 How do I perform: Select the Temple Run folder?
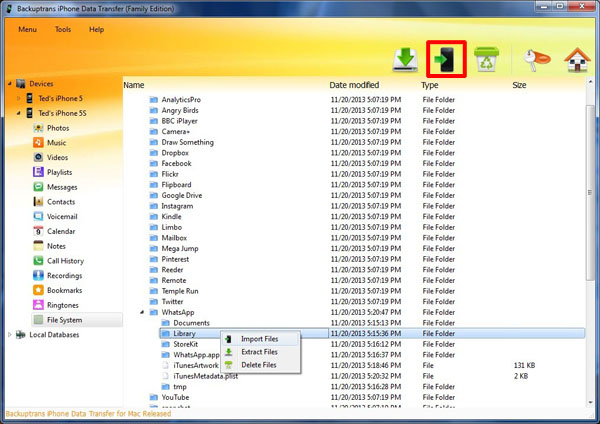point(180,291)
